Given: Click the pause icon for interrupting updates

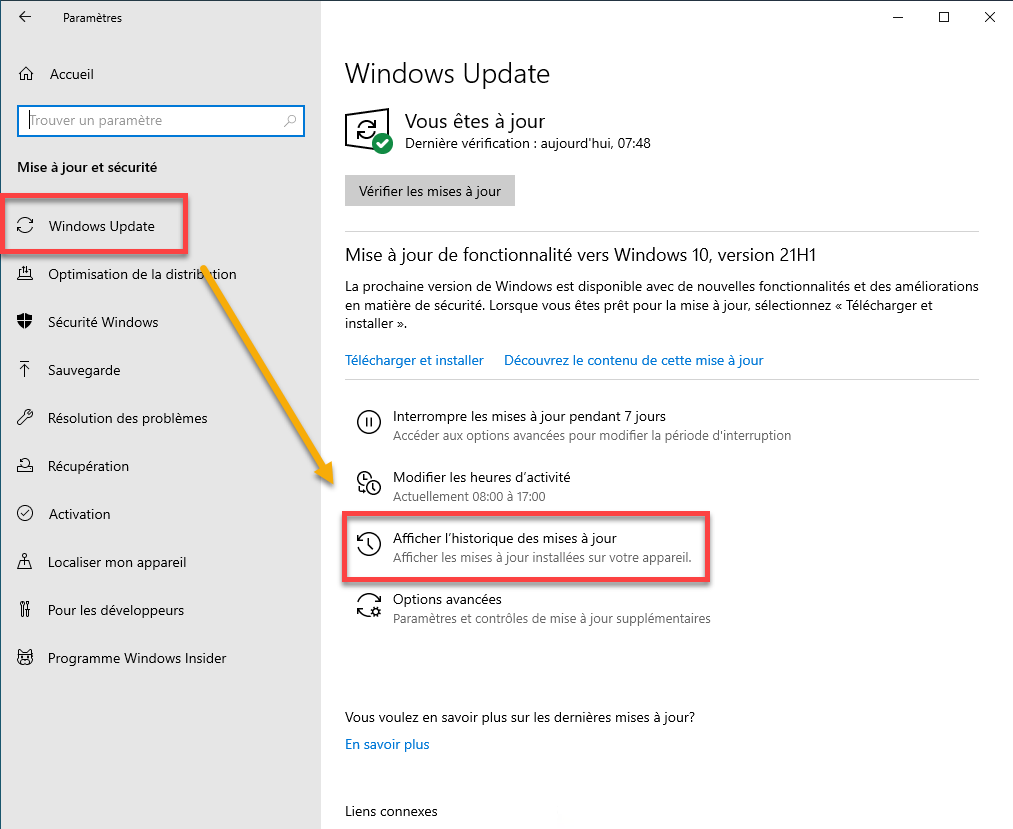Looking at the screenshot, I should [x=369, y=423].
